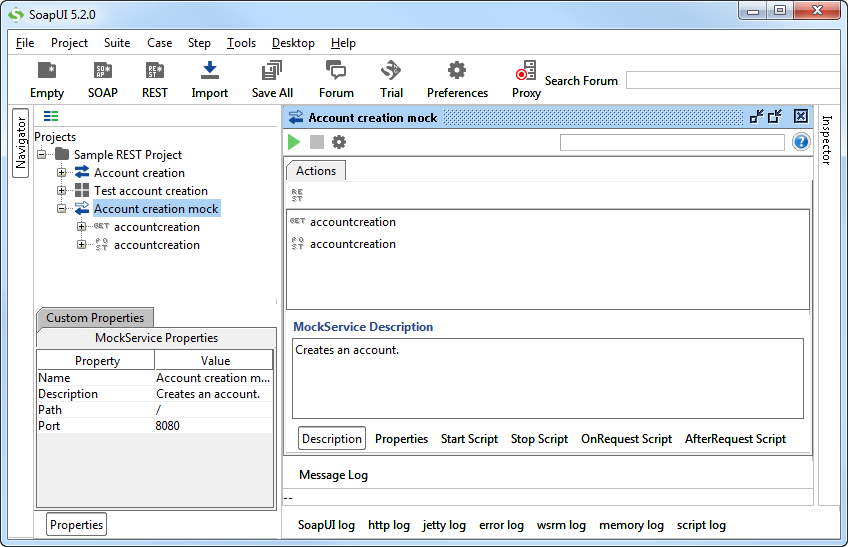Image resolution: width=848 pixels, height=547 pixels.
Task: Click the Proxy toolbar icon
Action: (x=526, y=70)
